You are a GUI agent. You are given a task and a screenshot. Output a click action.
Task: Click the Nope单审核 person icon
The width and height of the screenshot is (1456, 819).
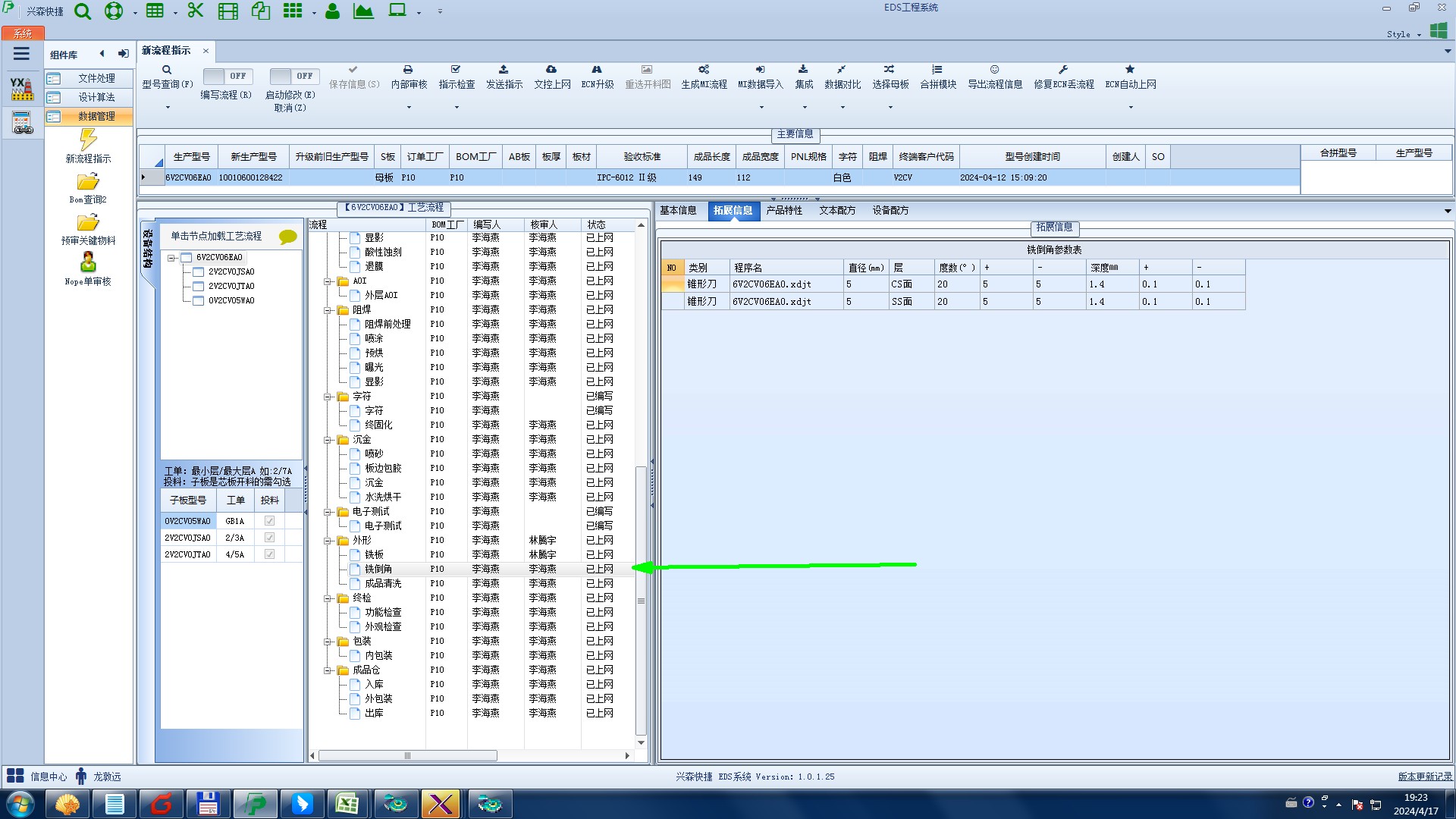(88, 262)
